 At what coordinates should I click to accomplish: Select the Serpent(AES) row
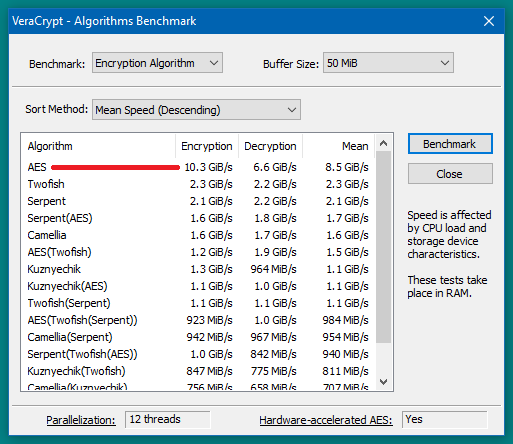click(x=198, y=218)
